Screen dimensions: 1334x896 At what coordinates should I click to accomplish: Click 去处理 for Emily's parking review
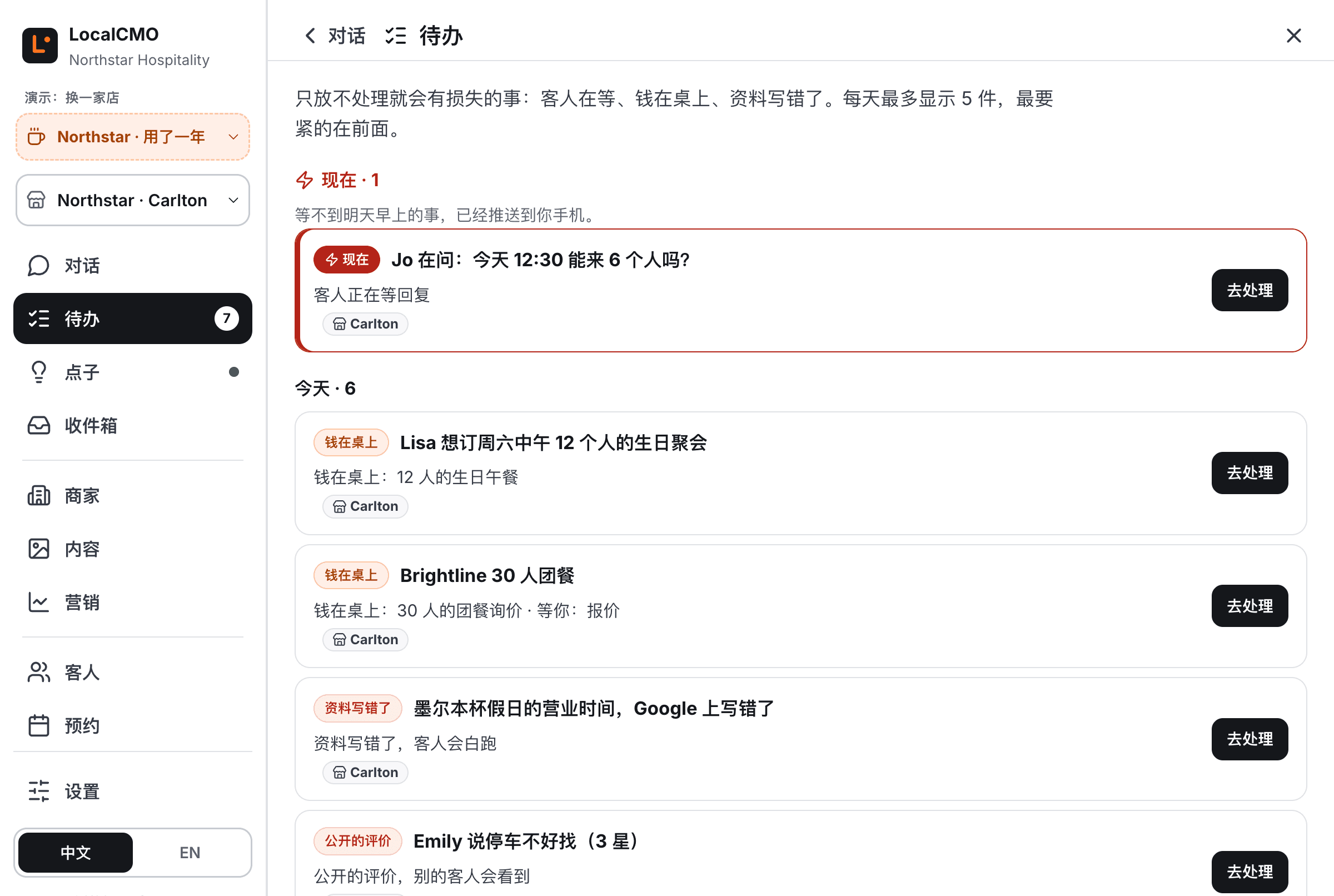pyautogui.click(x=1250, y=872)
